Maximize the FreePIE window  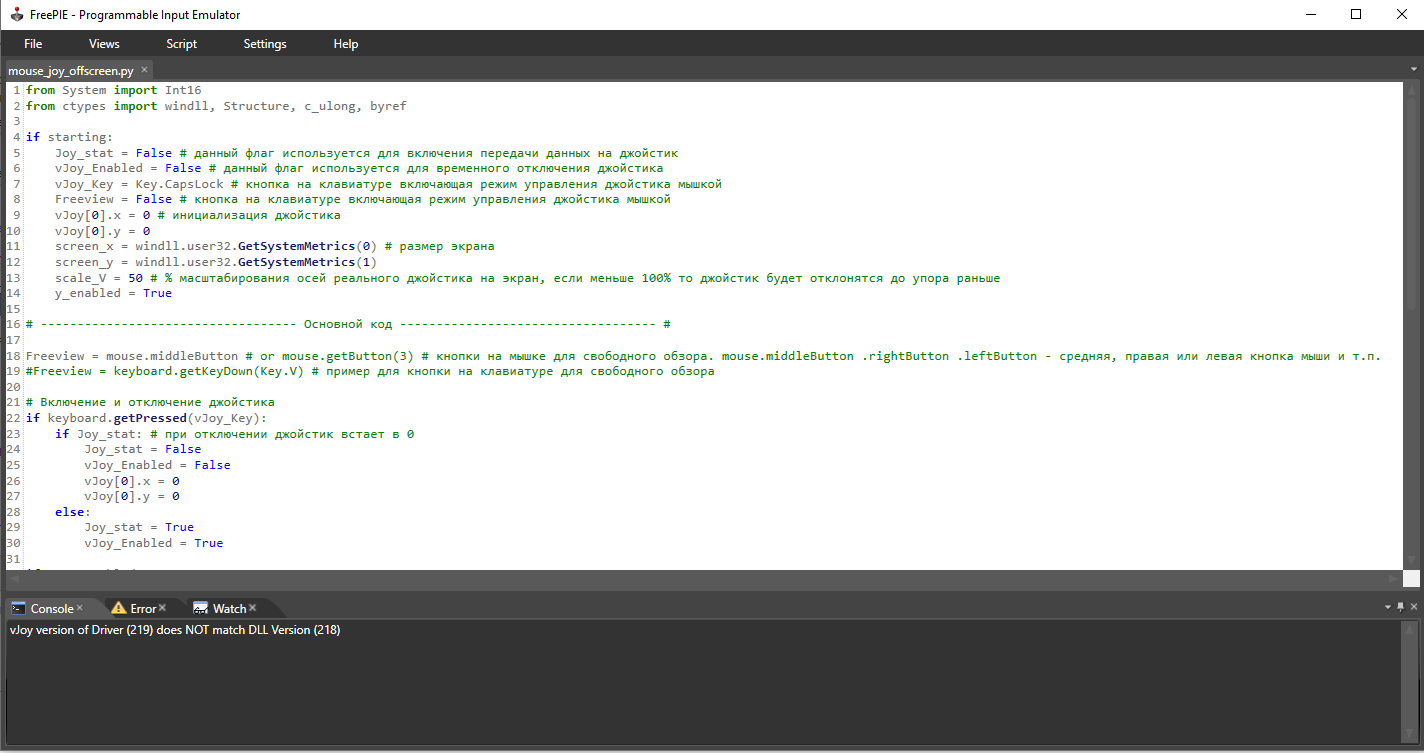click(1356, 15)
